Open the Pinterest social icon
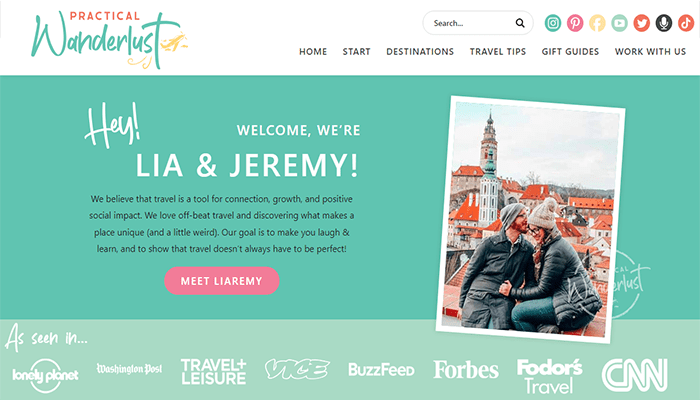The width and height of the screenshot is (700, 400). 575,23
